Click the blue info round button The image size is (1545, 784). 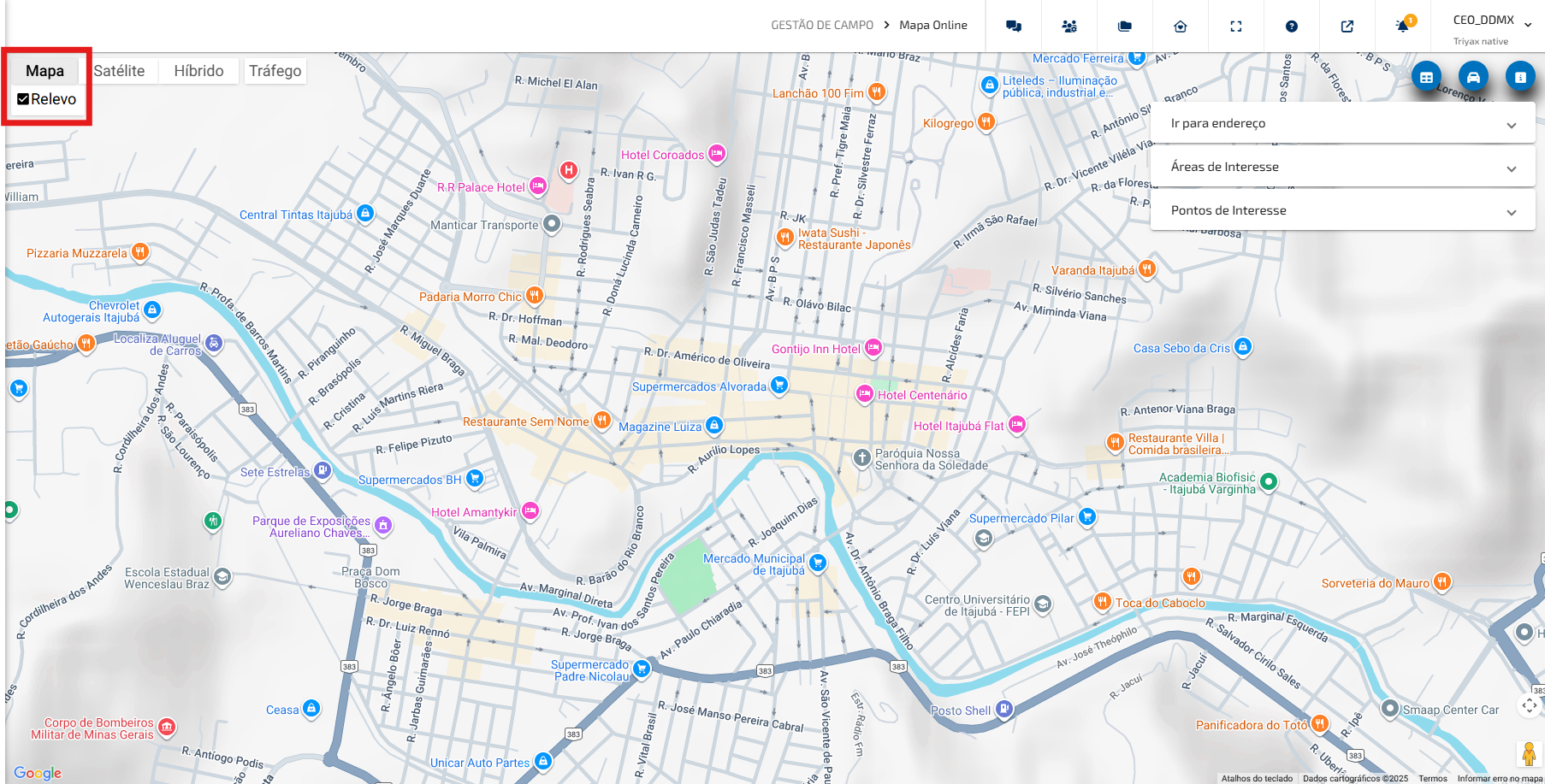(x=1520, y=77)
